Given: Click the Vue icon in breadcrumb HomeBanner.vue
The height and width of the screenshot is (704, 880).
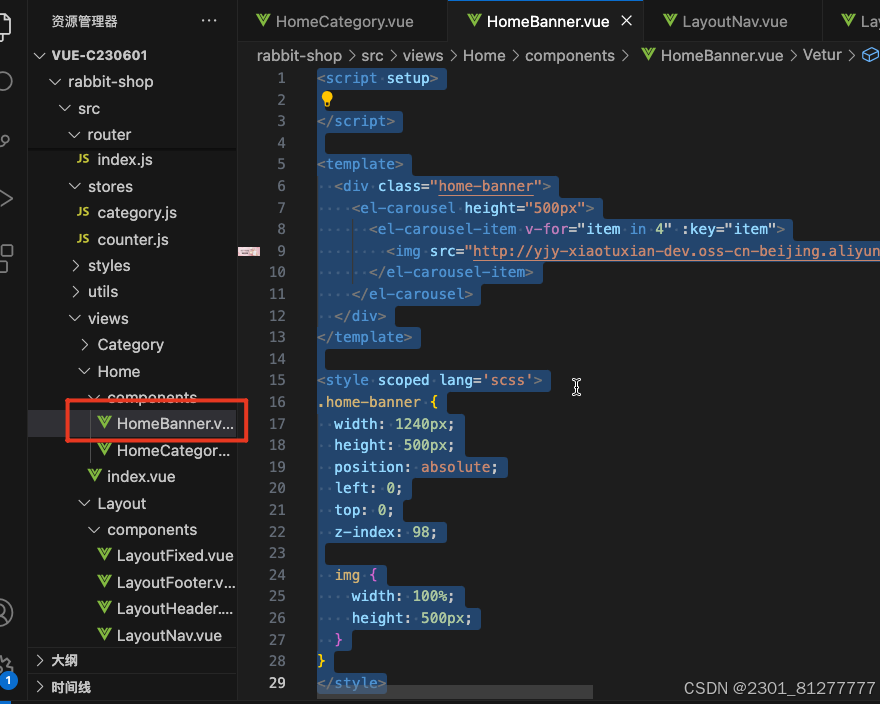Looking at the screenshot, I should (649, 54).
